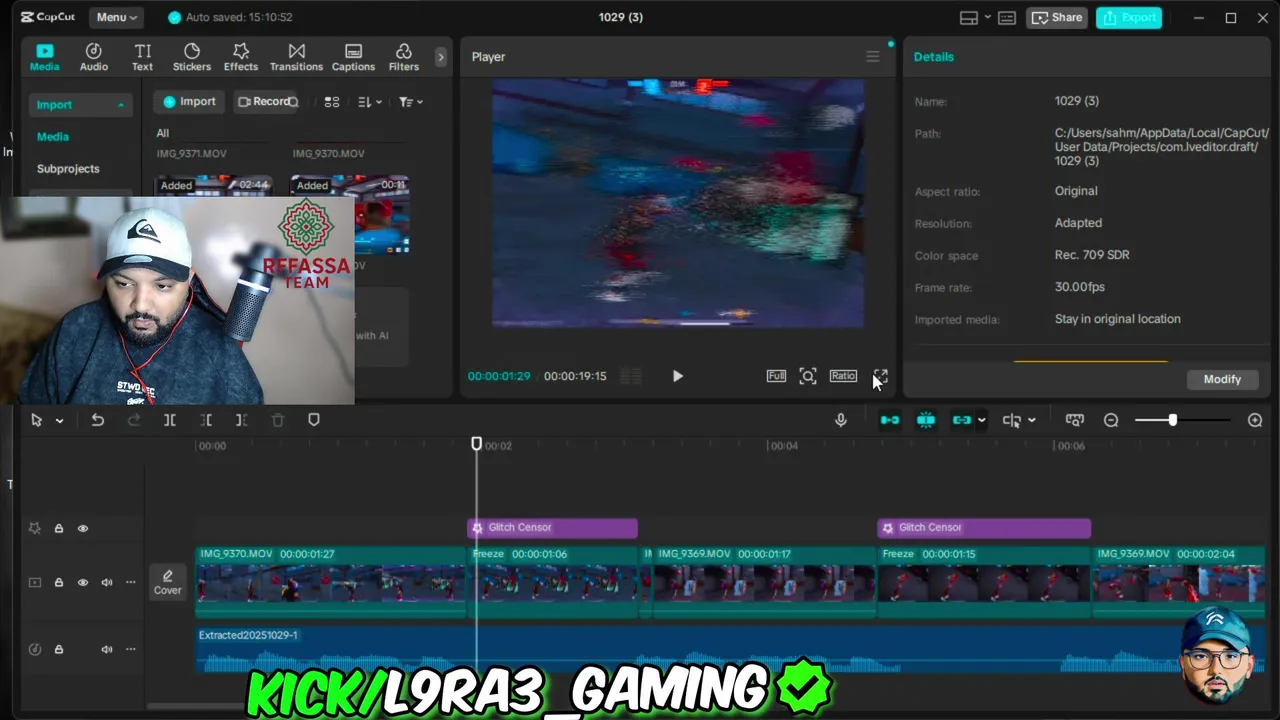This screenshot has width=1280, height=720.
Task: Split the clip at the playhead
Action: coord(170,420)
